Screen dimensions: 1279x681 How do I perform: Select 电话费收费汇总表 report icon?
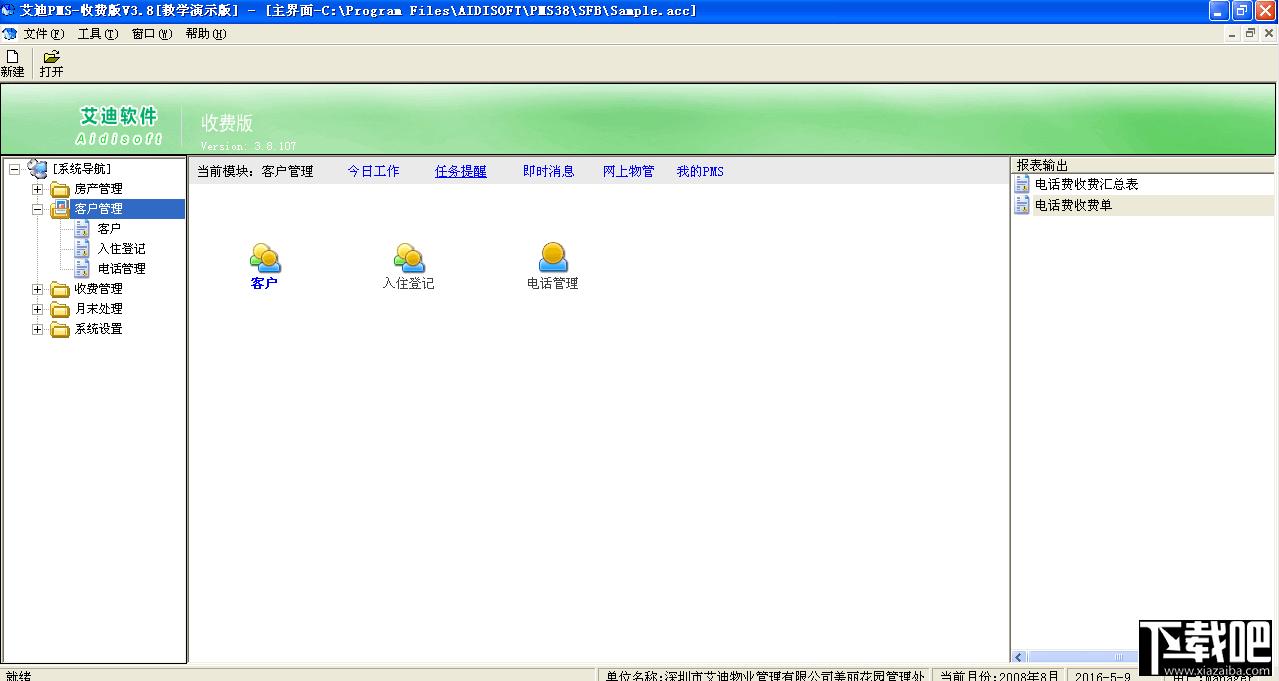1022,184
